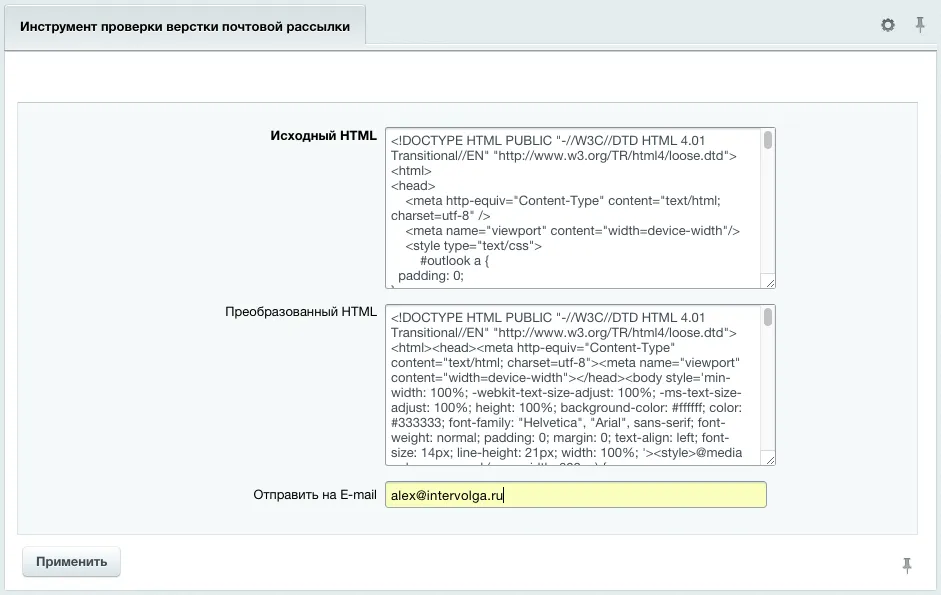Click the Исходный HTML label
Image resolution: width=941 pixels, height=595 pixels.
(x=323, y=136)
